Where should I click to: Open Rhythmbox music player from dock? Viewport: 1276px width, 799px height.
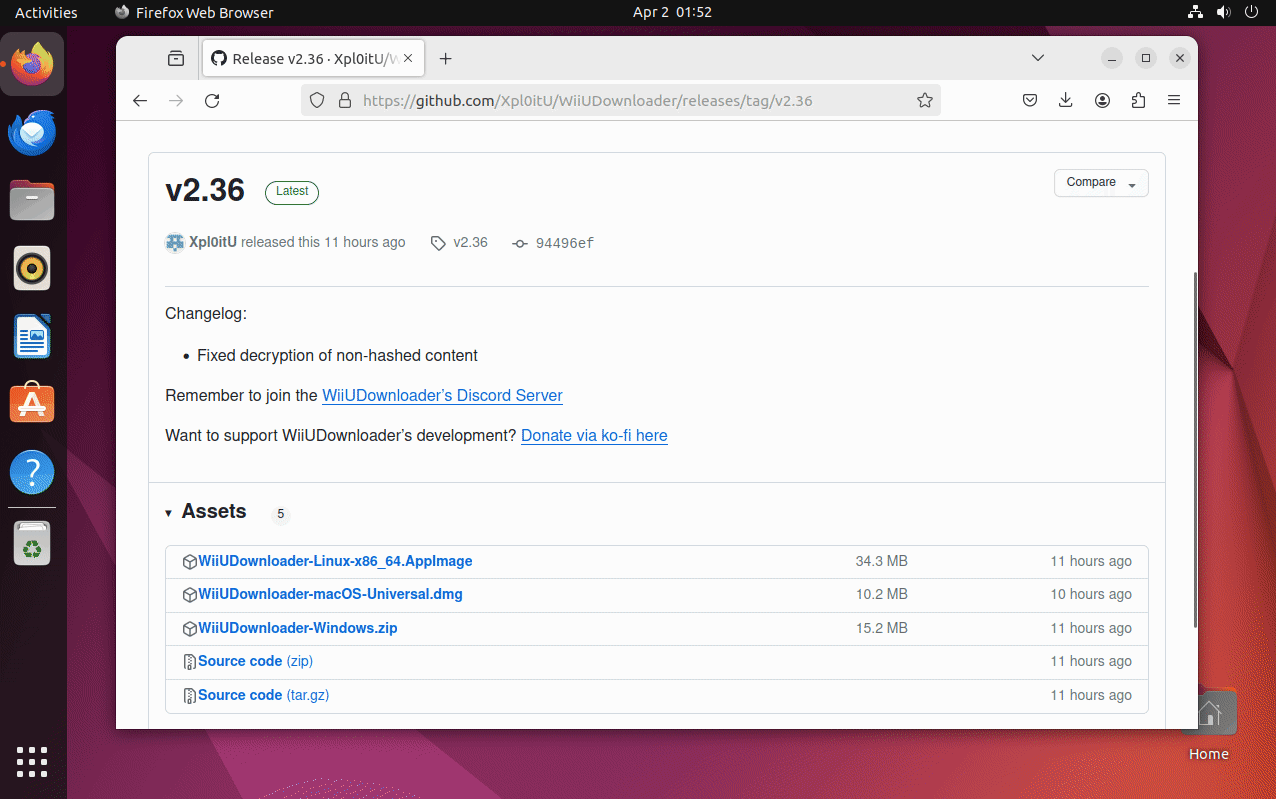coord(32,268)
